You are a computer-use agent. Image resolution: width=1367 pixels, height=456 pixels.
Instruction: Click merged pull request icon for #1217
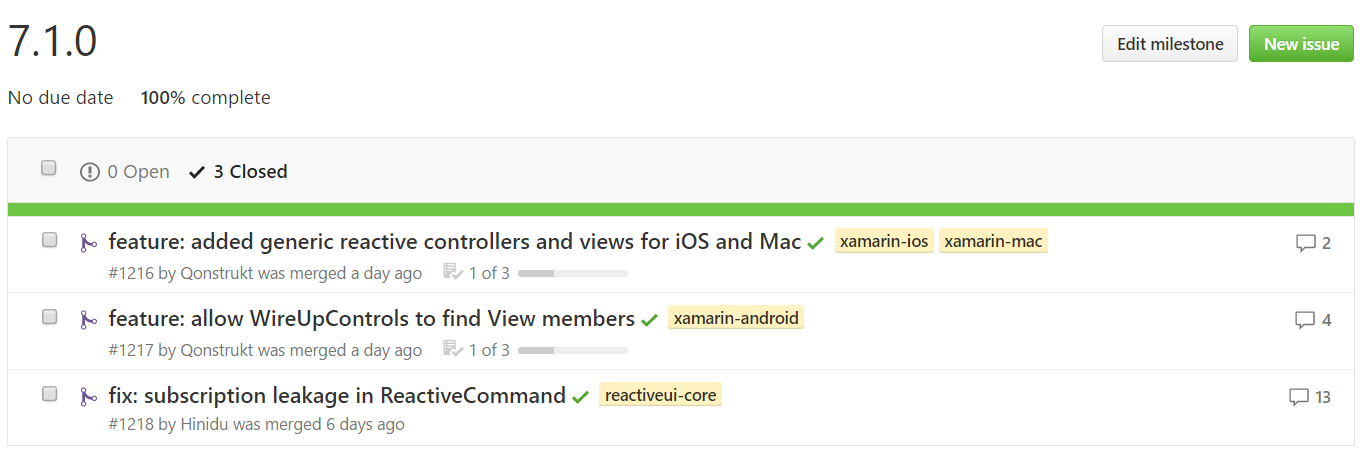pyautogui.click(x=89, y=319)
